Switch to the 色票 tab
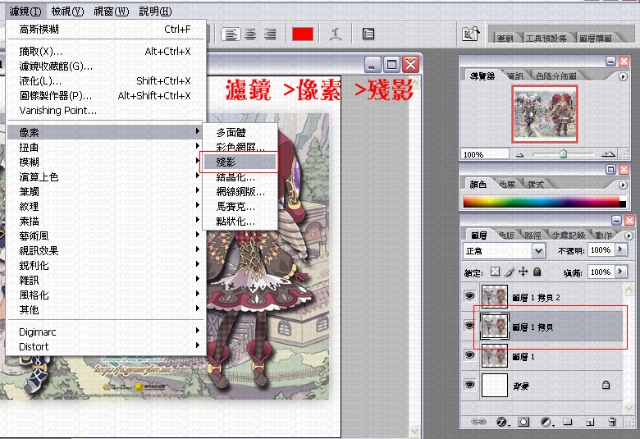The image size is (640, 439). coord(507,184)
